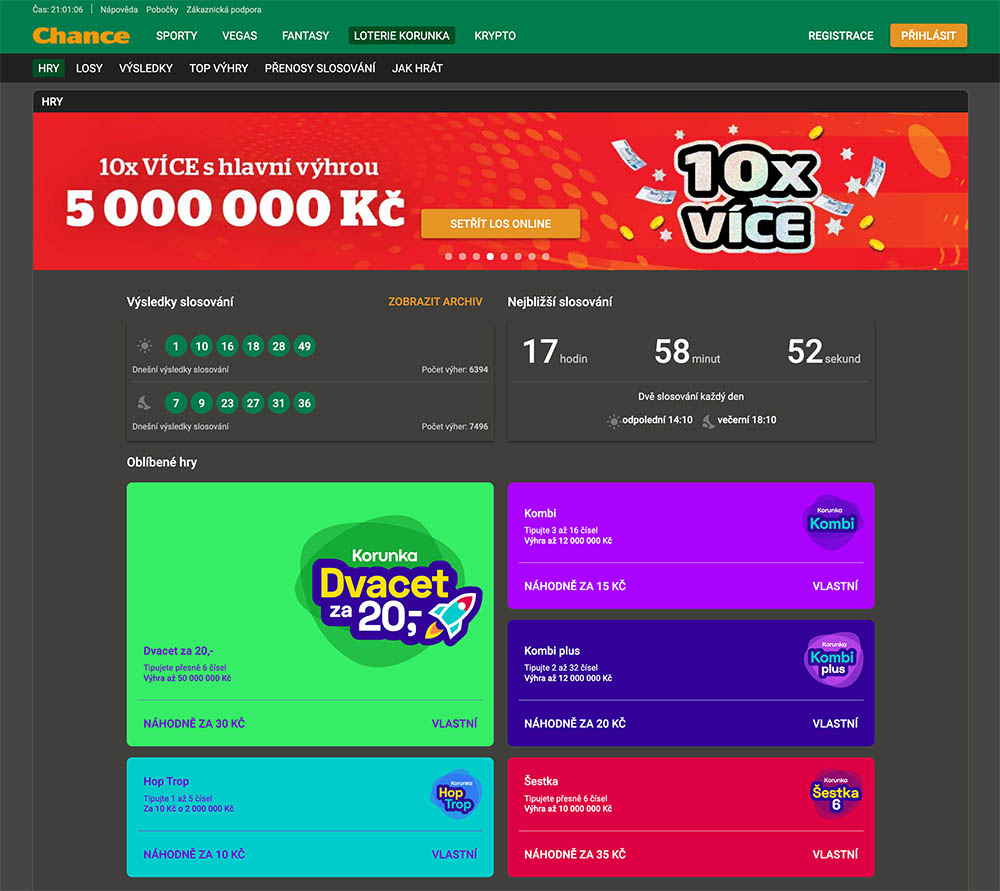Select the green number ball 16
Screen dimensions: 1000x891
[227, 346]
